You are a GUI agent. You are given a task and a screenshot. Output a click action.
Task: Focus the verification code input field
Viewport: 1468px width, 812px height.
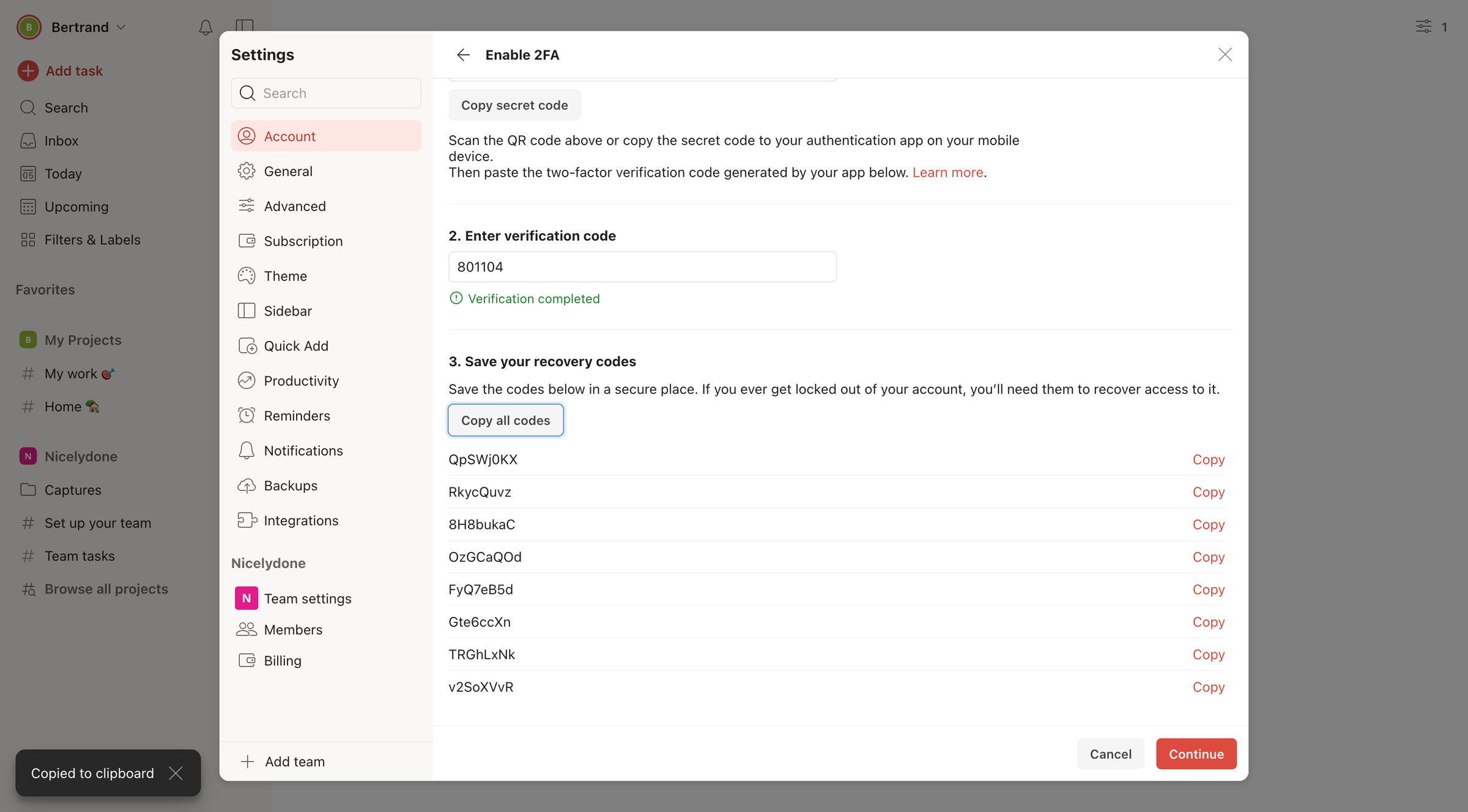pyautogui.click(x=642, y=267)
